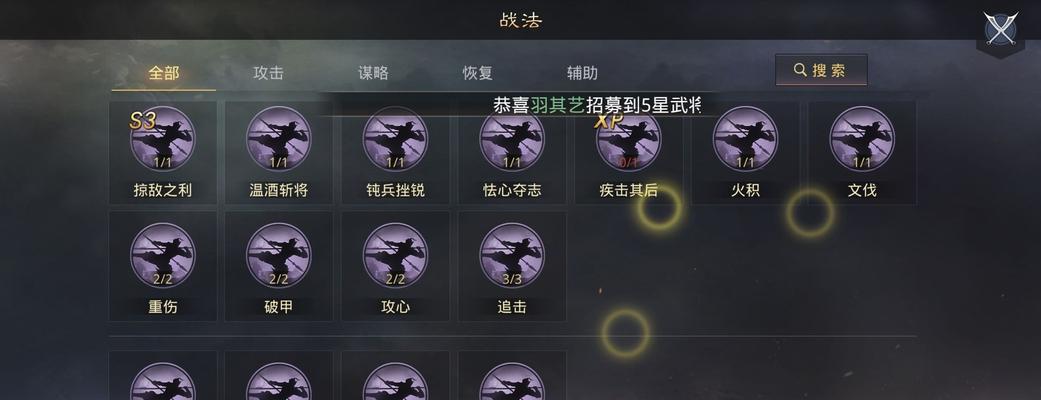Pick the 文伐 tactic icon
Viewport: 1041px width, 400px height.
pyautogui.click(x=862, y=139)
